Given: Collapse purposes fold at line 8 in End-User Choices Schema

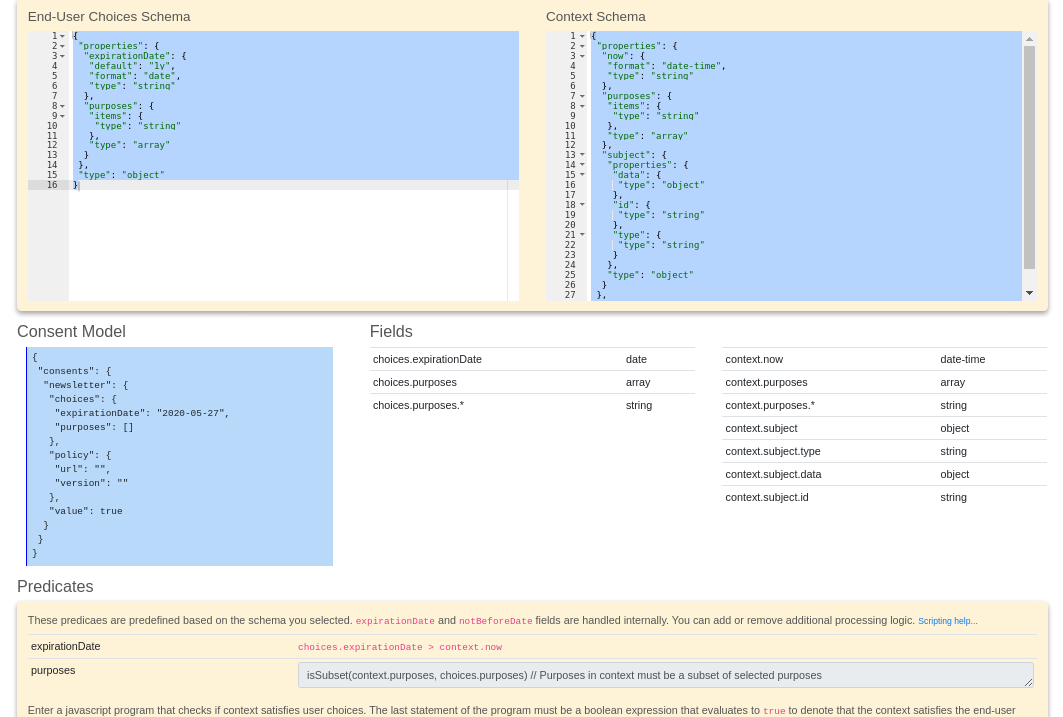Looking at the screenshot, I should pos(62,106).
